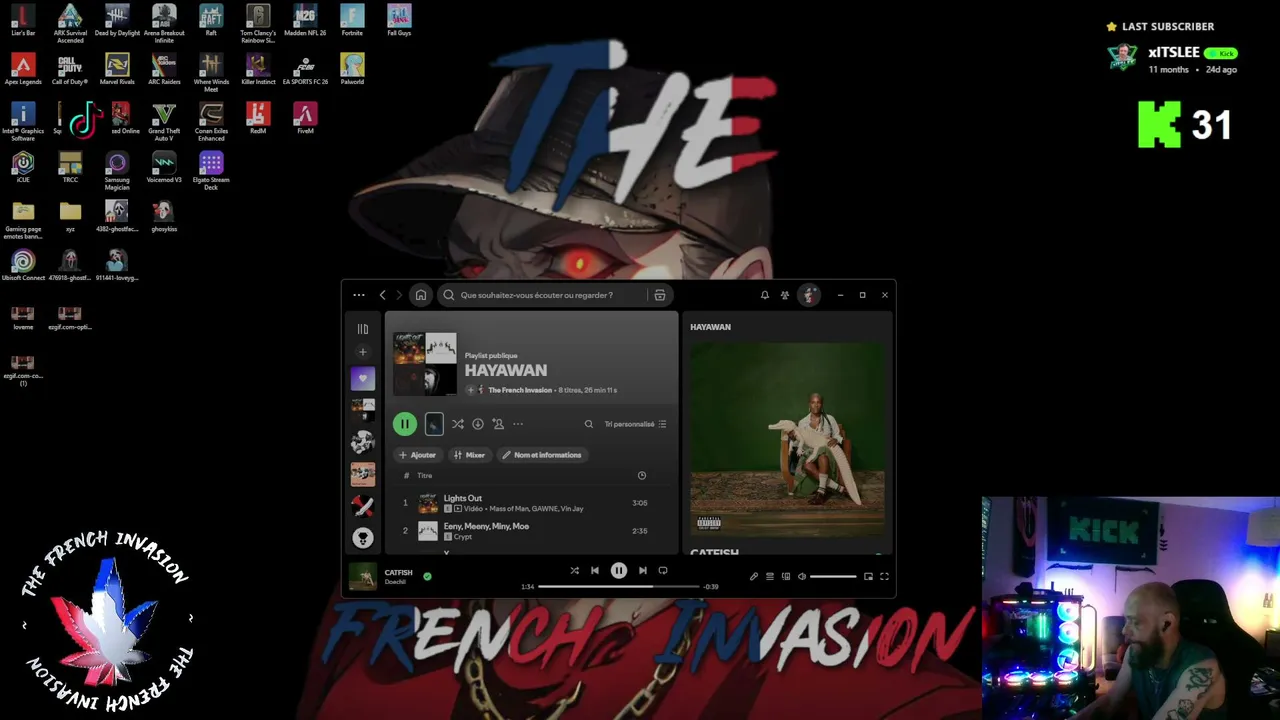This screenshot has height=720, width=1280.
Task: Open Spotify notifications bell
Action: [765, 295]
